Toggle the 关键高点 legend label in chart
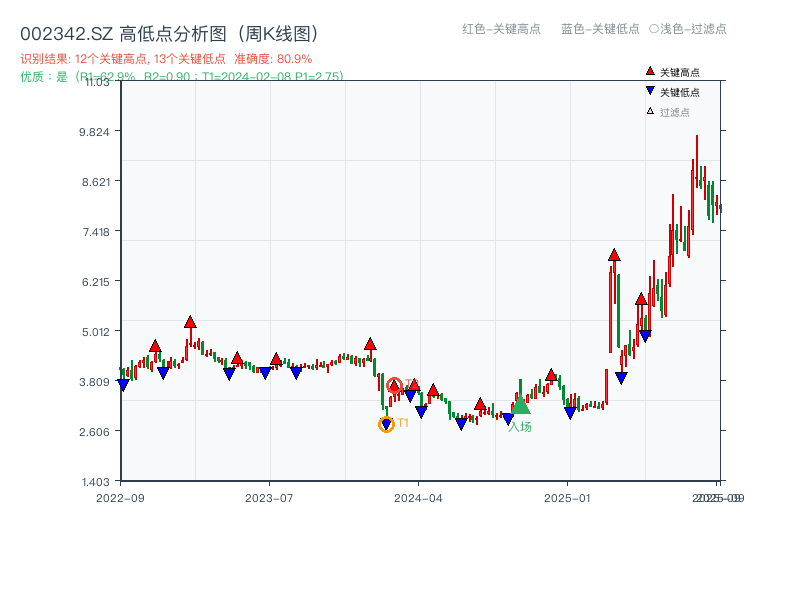 pyautogui.click(x=680, y=72)
